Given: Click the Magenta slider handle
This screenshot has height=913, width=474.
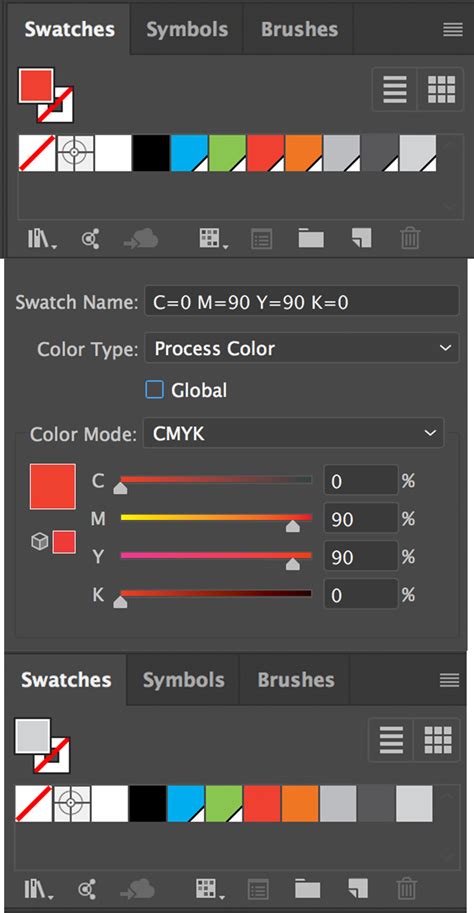Looking at the screenshot, I should pyautogui.click(x=292, y=526).
